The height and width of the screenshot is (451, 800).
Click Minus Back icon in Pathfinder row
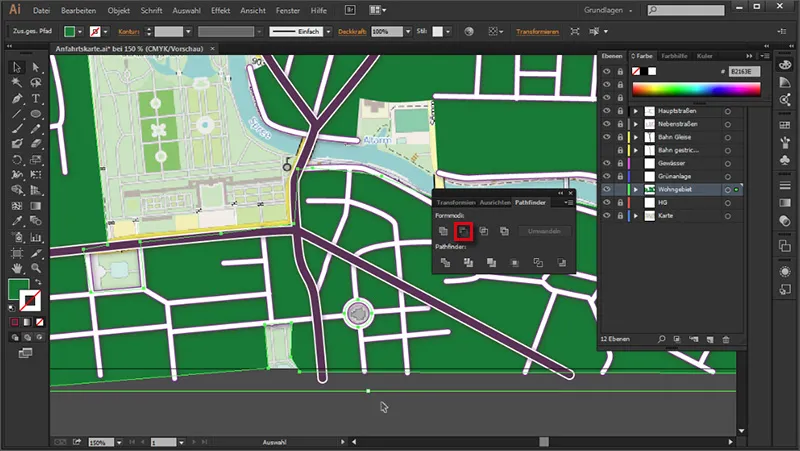pos(561,263)
